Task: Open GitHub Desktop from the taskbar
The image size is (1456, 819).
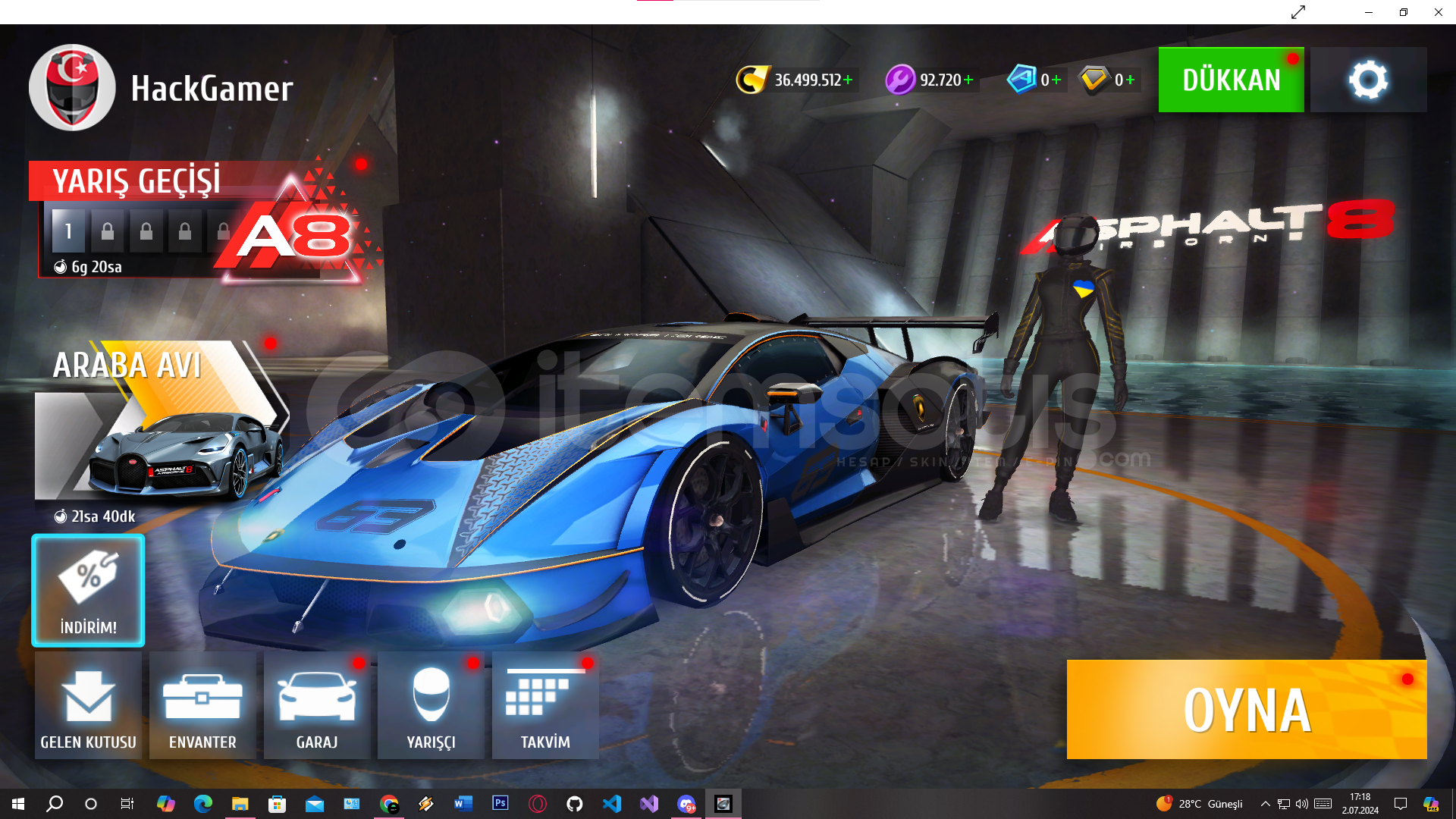Action: point(575,804)
